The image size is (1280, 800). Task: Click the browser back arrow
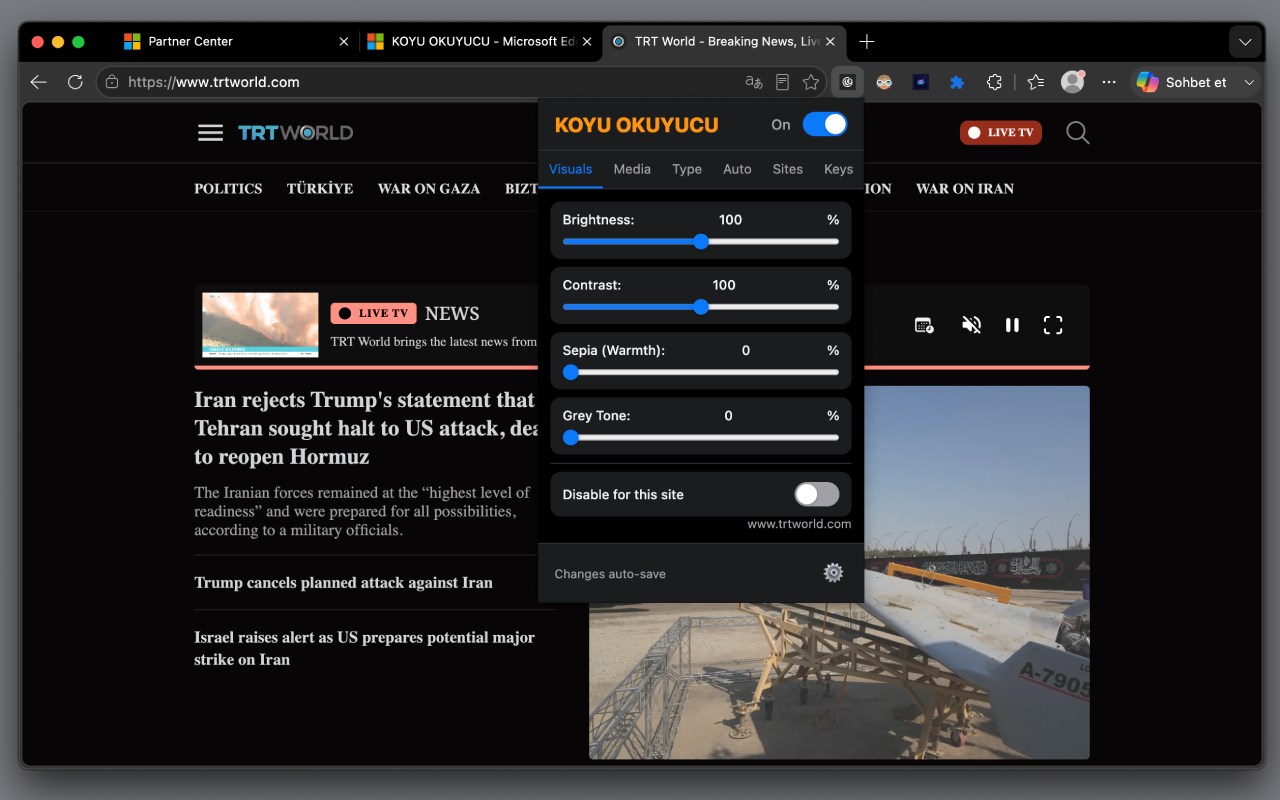point(39,82)
